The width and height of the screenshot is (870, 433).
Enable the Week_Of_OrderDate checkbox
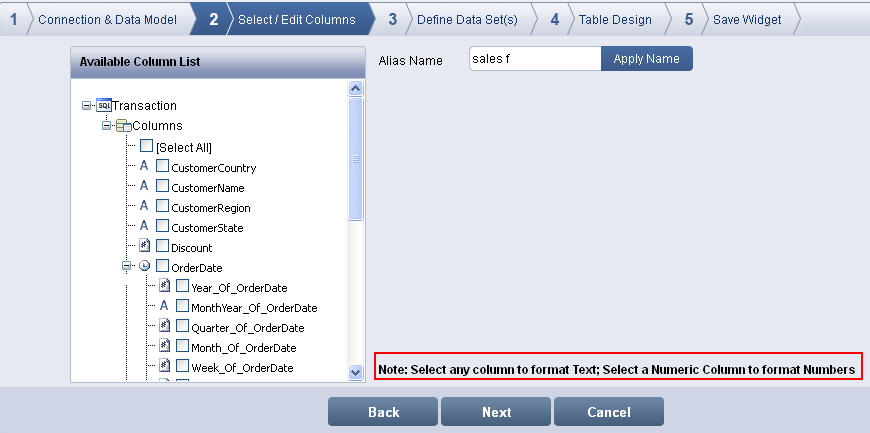(x=182, y=367)
